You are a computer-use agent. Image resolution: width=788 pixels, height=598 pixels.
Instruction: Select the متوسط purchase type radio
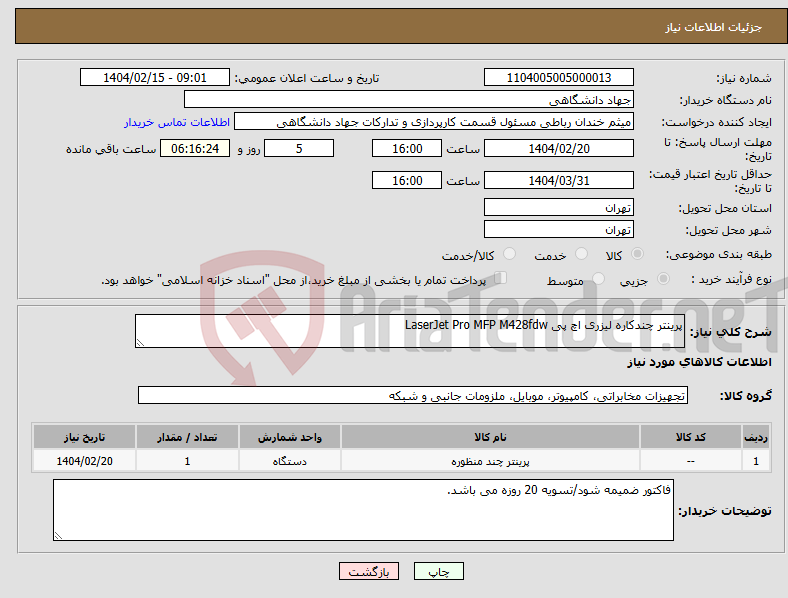tap(598, 278)
